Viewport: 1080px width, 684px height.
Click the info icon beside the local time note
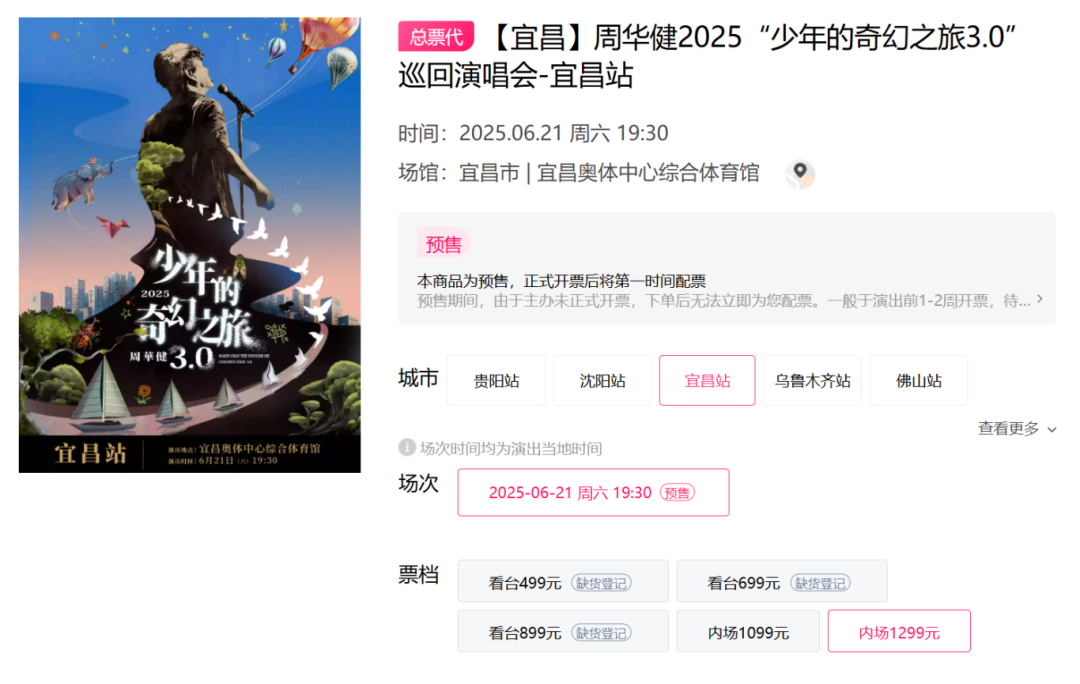(x=406, y=448)
